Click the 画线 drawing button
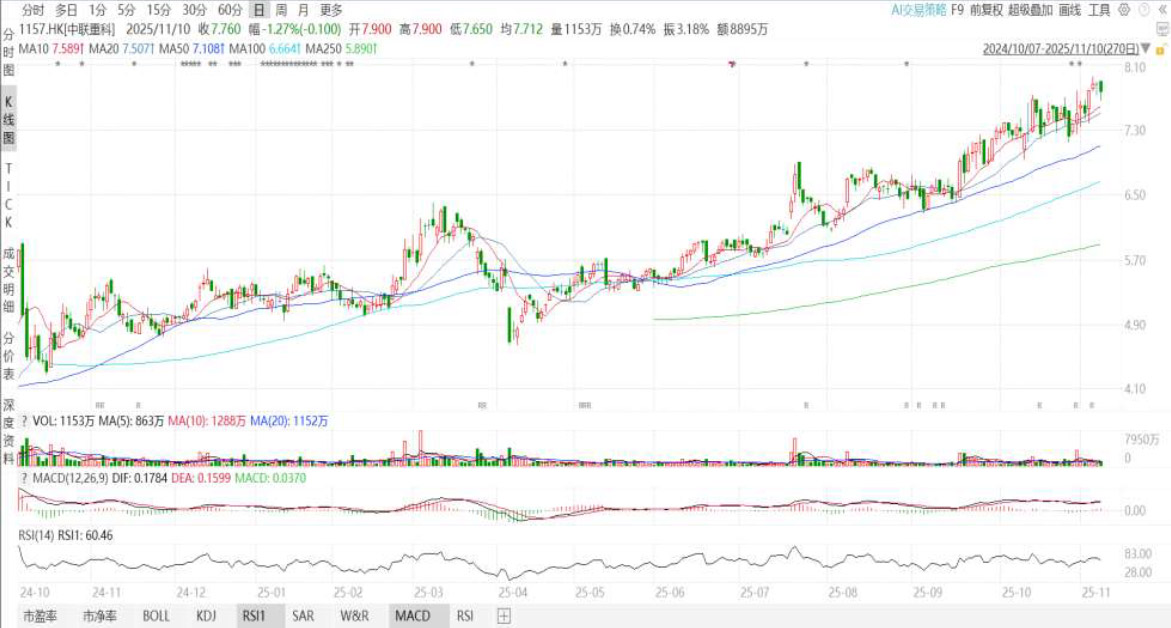The width and height of the screenshot is (1171, 628). 1069,10
